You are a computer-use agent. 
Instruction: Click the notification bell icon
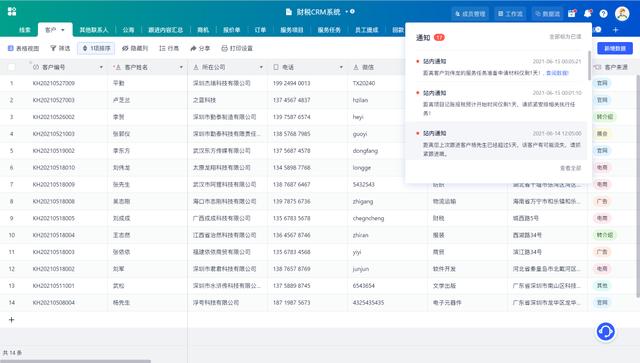click(587, 13)
